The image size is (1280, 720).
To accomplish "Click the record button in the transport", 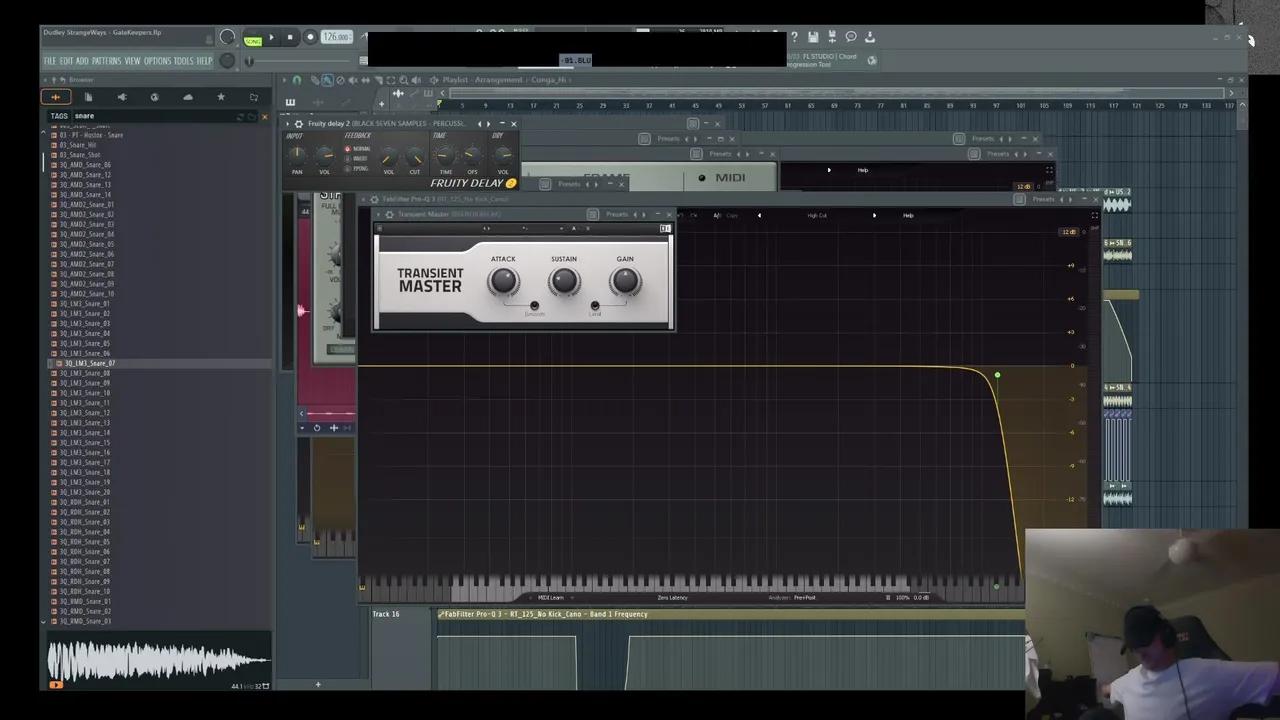I will point(310,37).
